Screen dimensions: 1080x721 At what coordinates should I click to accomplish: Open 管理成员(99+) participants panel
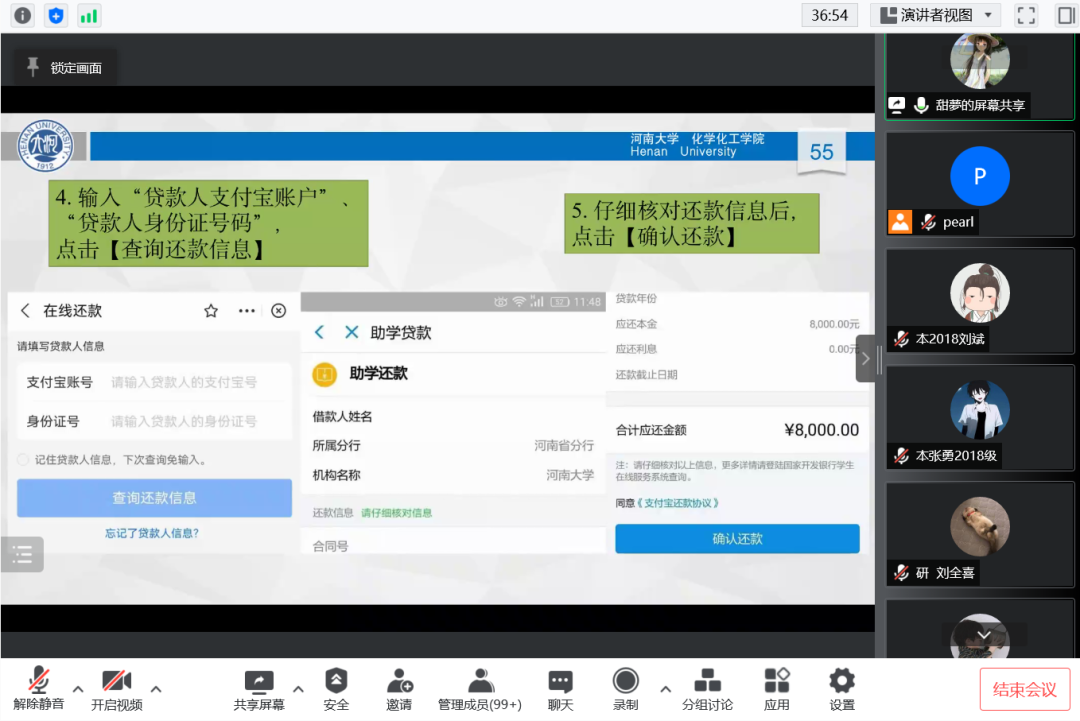(480, 689)
